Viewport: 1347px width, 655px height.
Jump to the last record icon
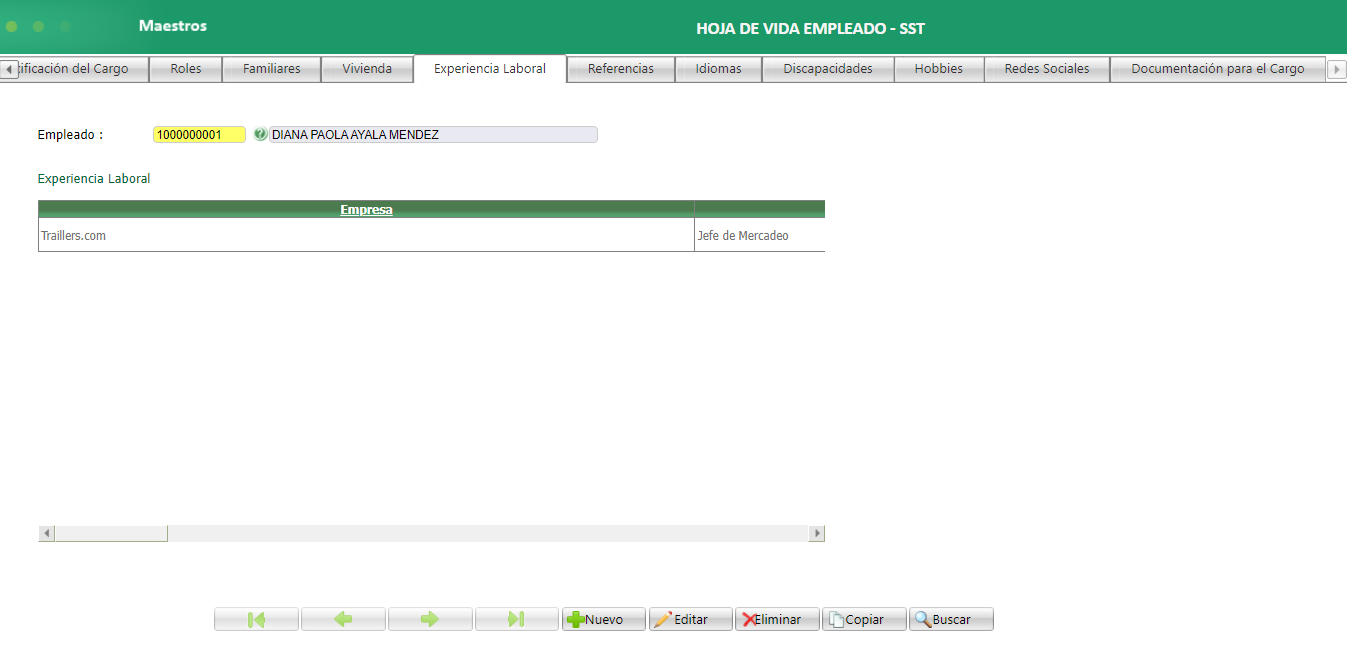pyautogui.click(x=516, y=618)
